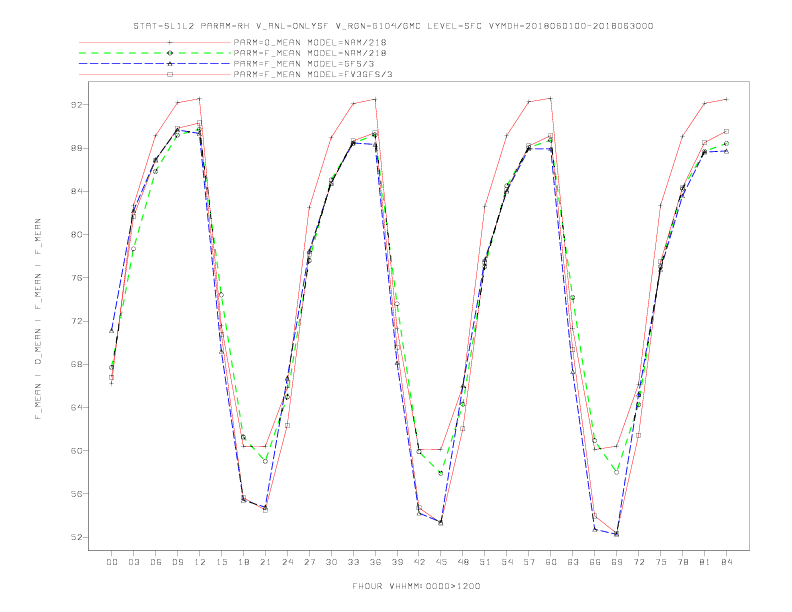Click the y-axis tick label 68
The image size is (792, 612).
click(x=76, y=364)
